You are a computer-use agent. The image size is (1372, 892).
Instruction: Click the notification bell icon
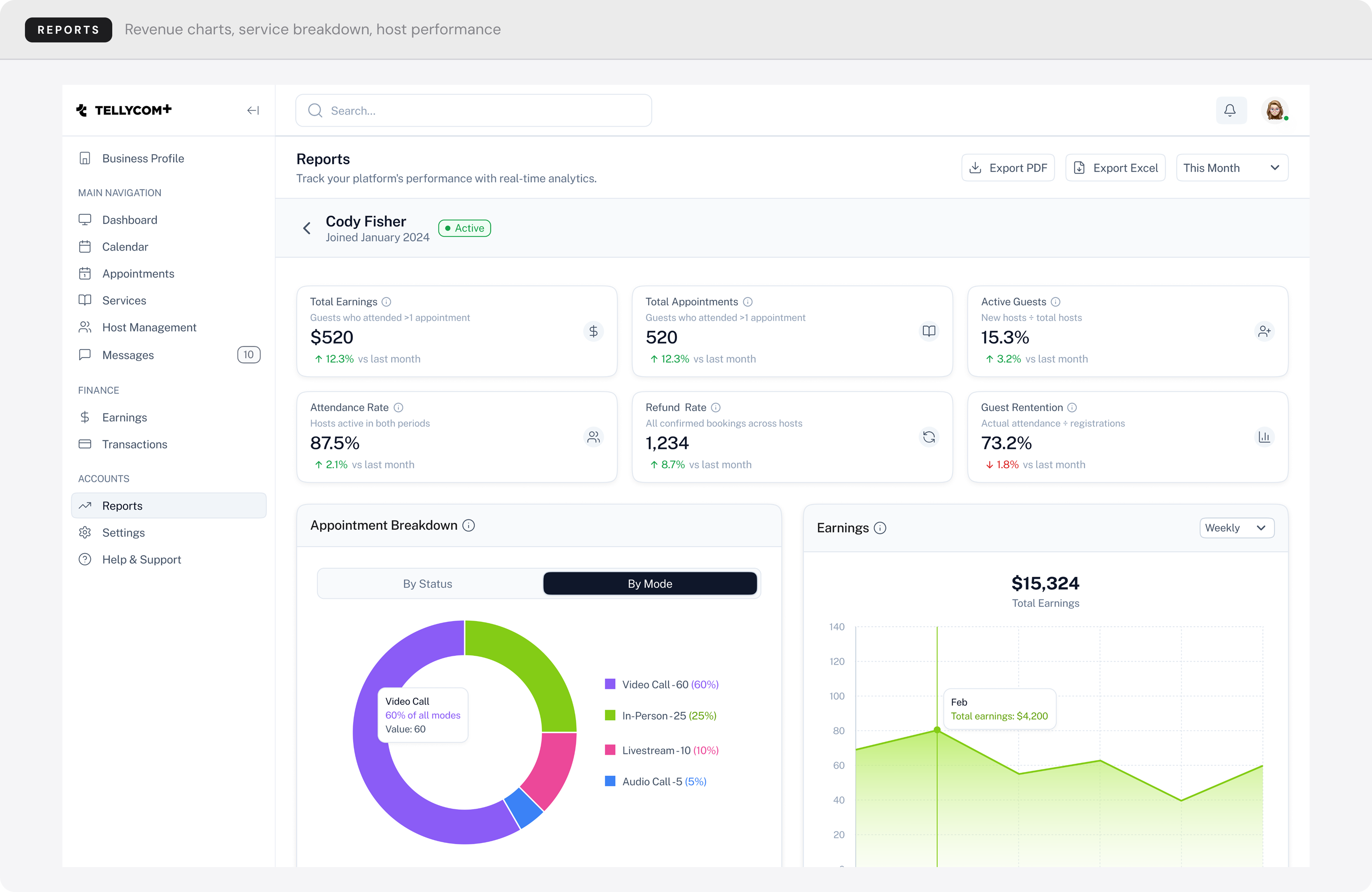(1229, 110)
